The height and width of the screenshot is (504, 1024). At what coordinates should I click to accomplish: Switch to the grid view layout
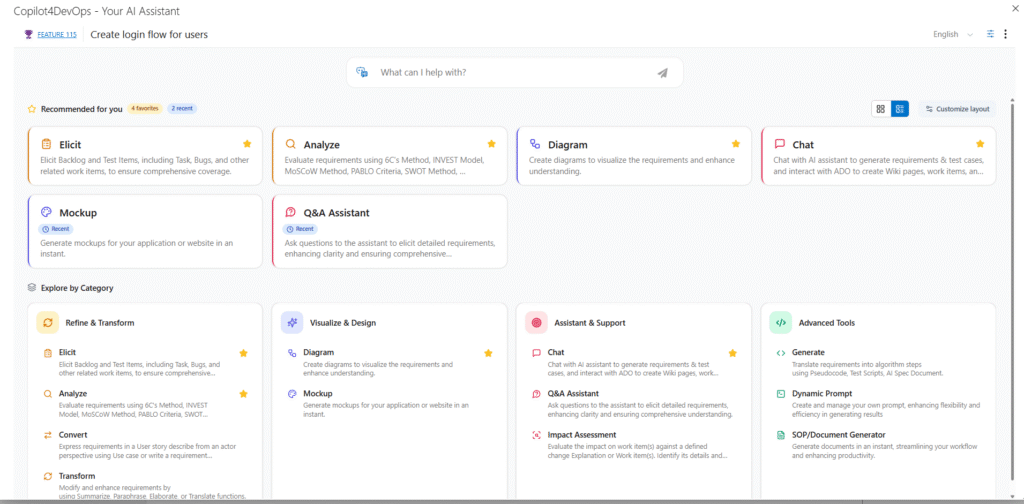point(880,109)
